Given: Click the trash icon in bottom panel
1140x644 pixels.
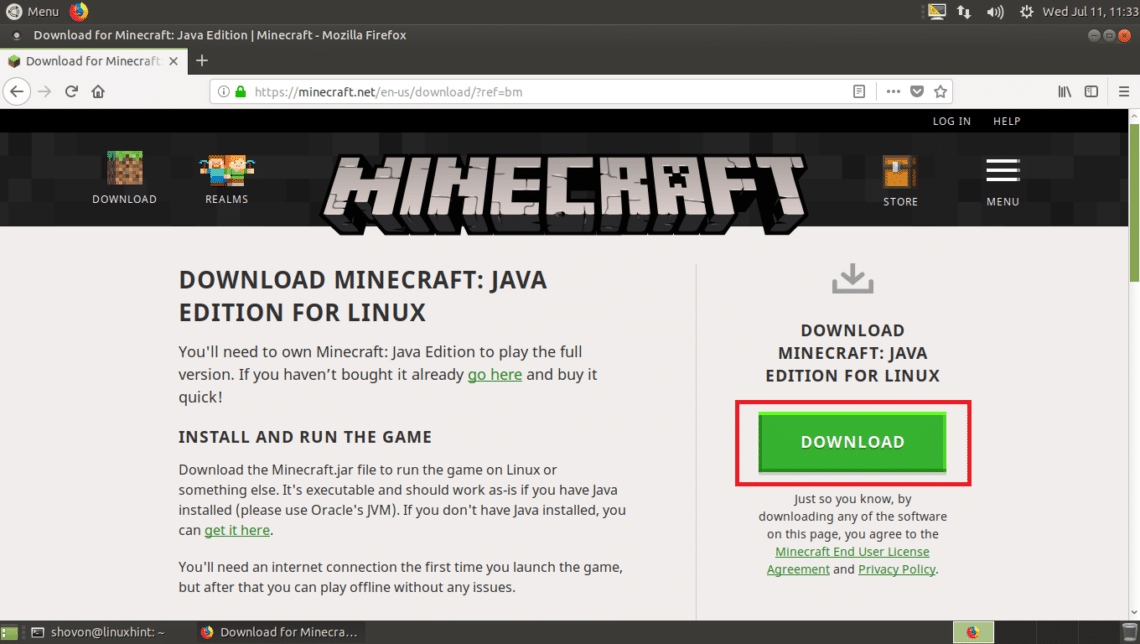Looking at the screenshot, I should (x=1129, y=632).
